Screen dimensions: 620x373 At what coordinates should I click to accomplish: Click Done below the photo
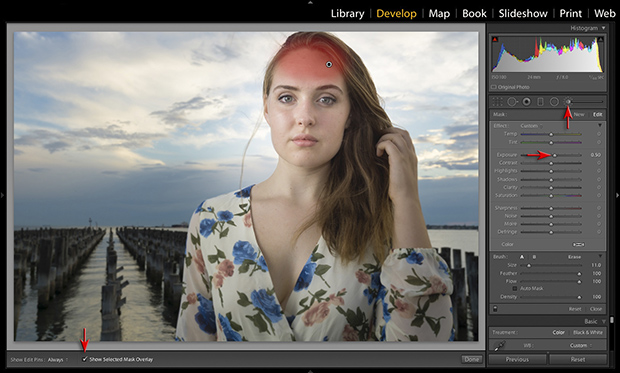pos(472,359)
